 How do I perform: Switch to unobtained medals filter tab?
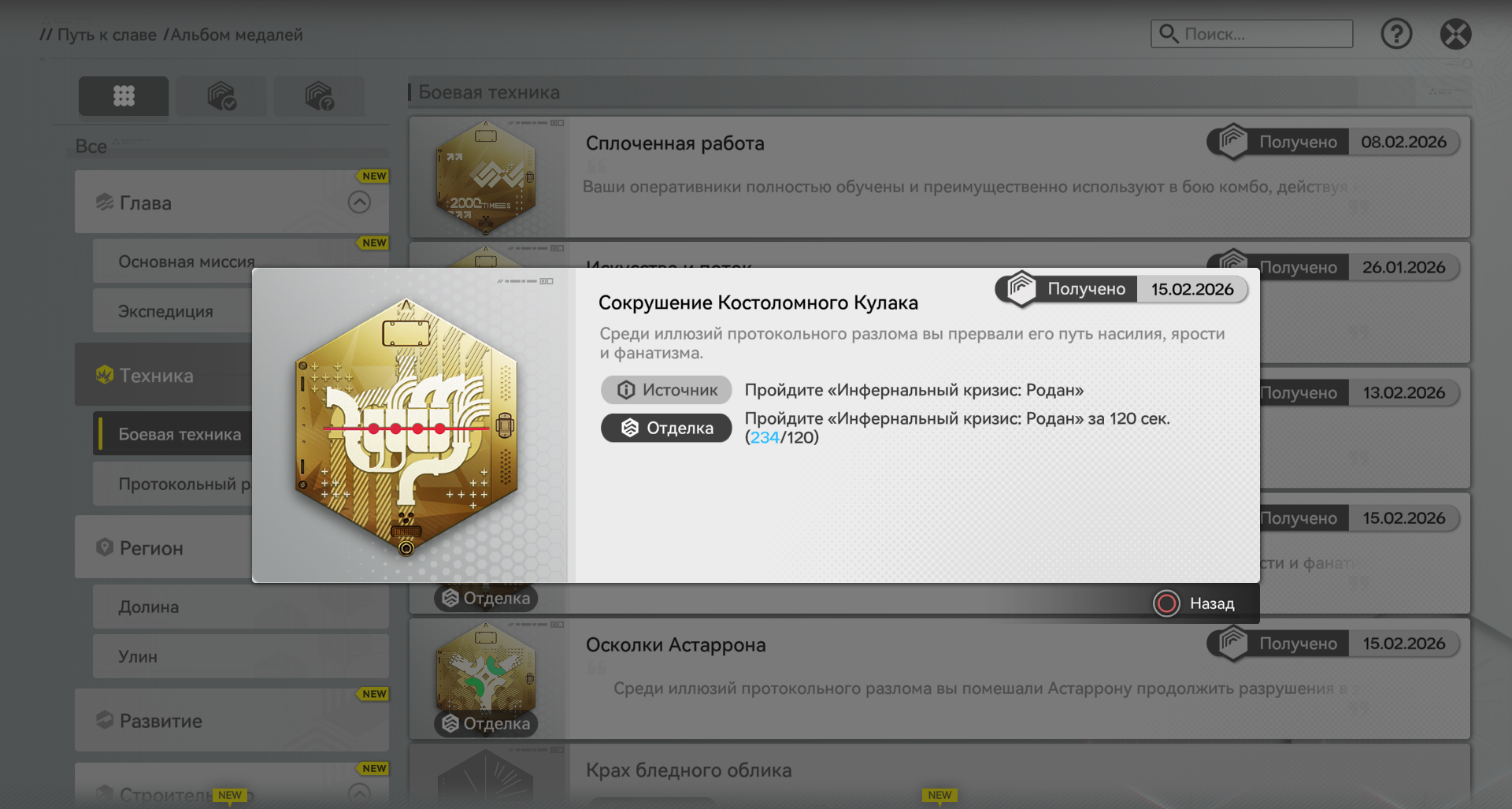click(x=319, y=96)
